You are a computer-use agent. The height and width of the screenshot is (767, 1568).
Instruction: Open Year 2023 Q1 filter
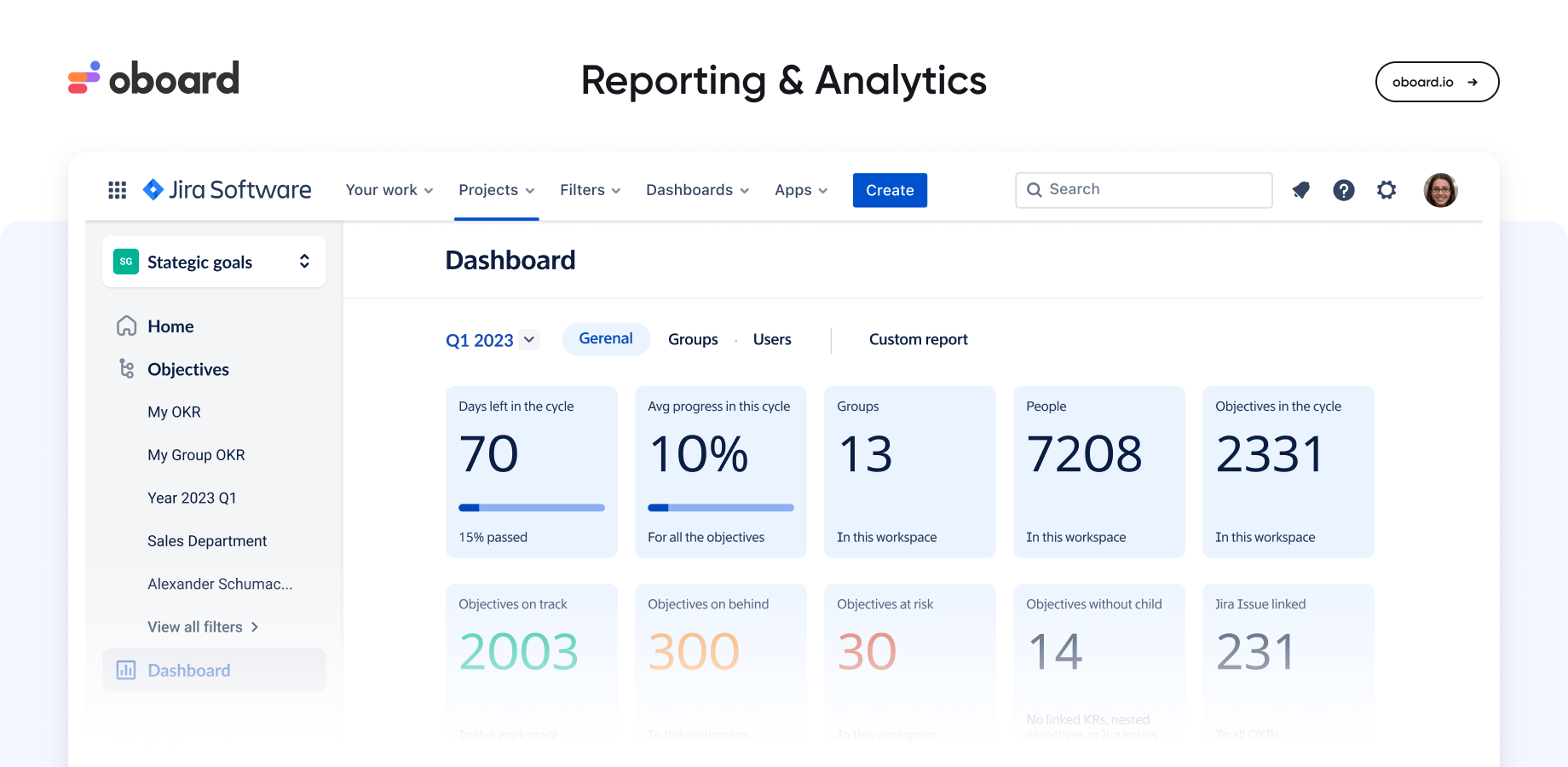click(x=192, y=498)
